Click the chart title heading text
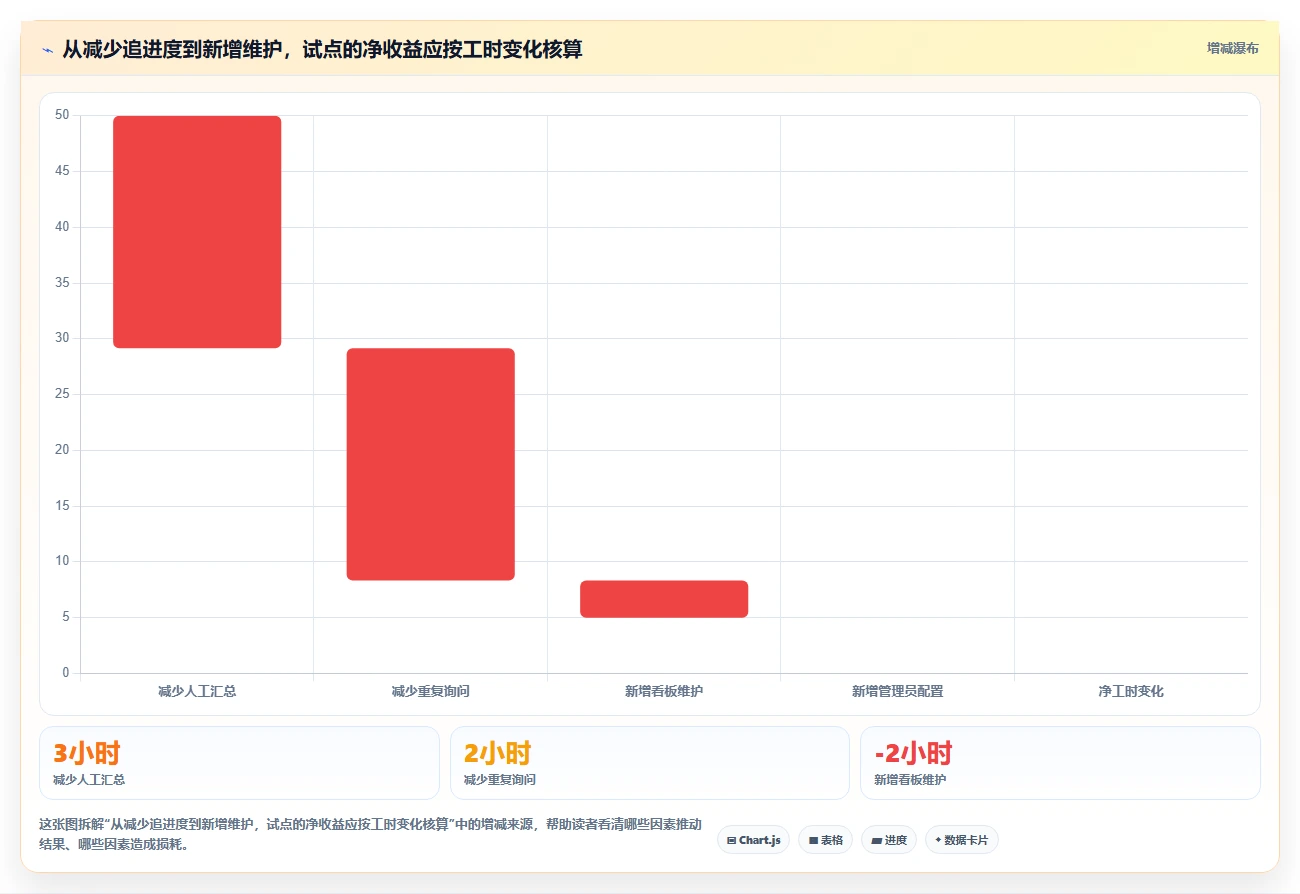1300x894 pixels. point(322,49)
